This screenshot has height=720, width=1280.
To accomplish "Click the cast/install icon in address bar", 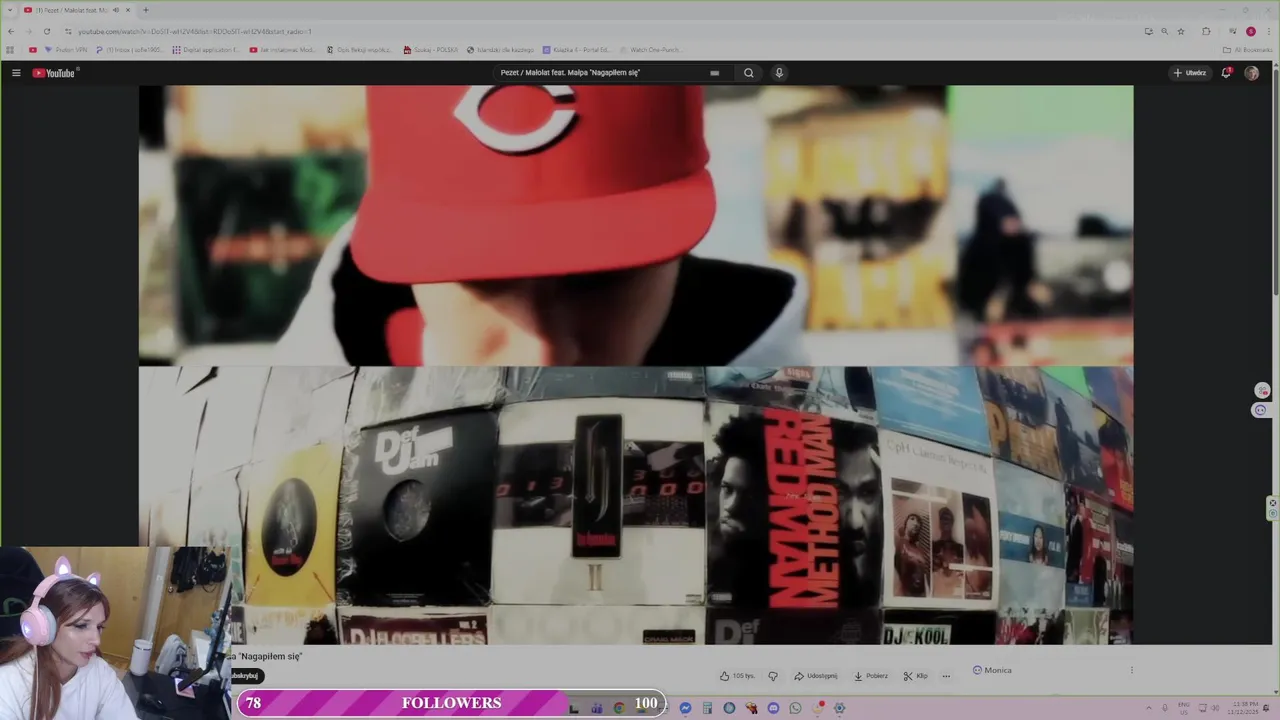I will click(1148, 31).
